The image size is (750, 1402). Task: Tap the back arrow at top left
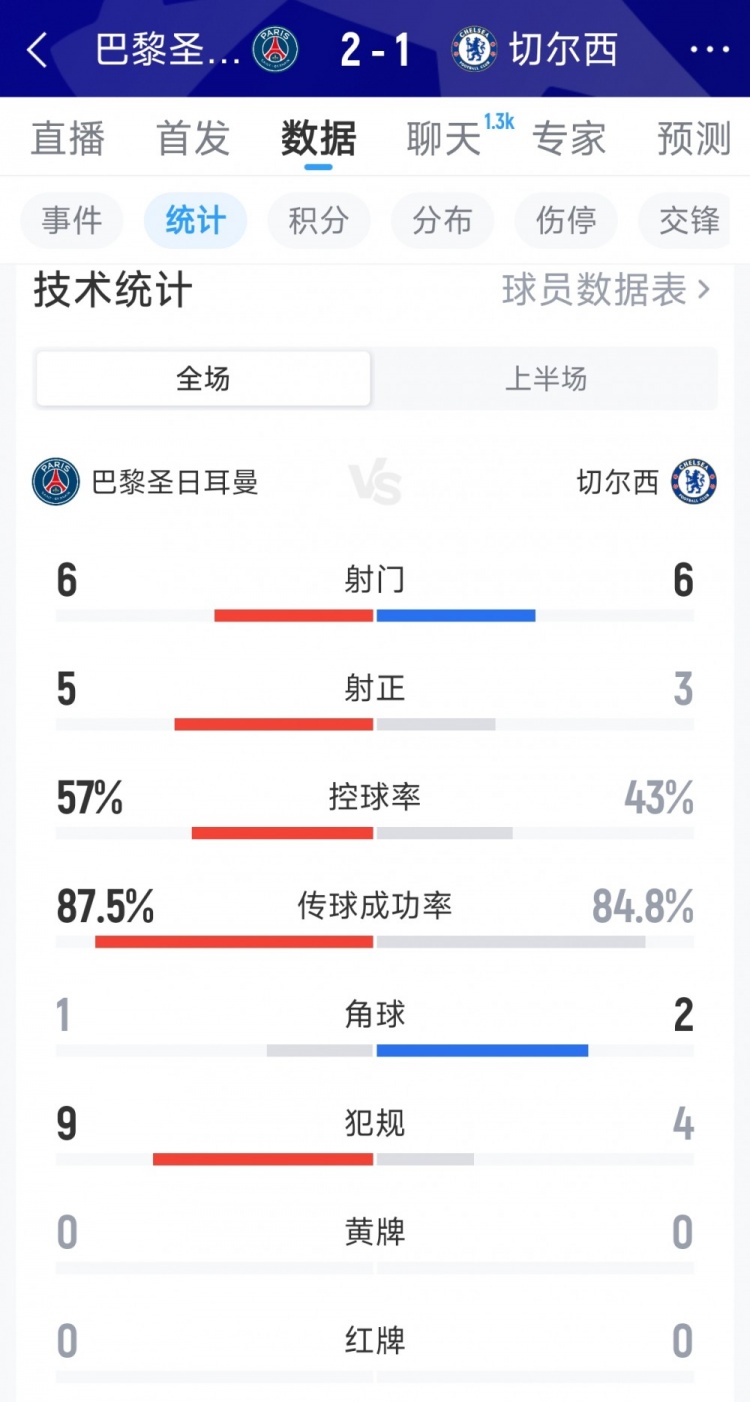tap(37, 49)
